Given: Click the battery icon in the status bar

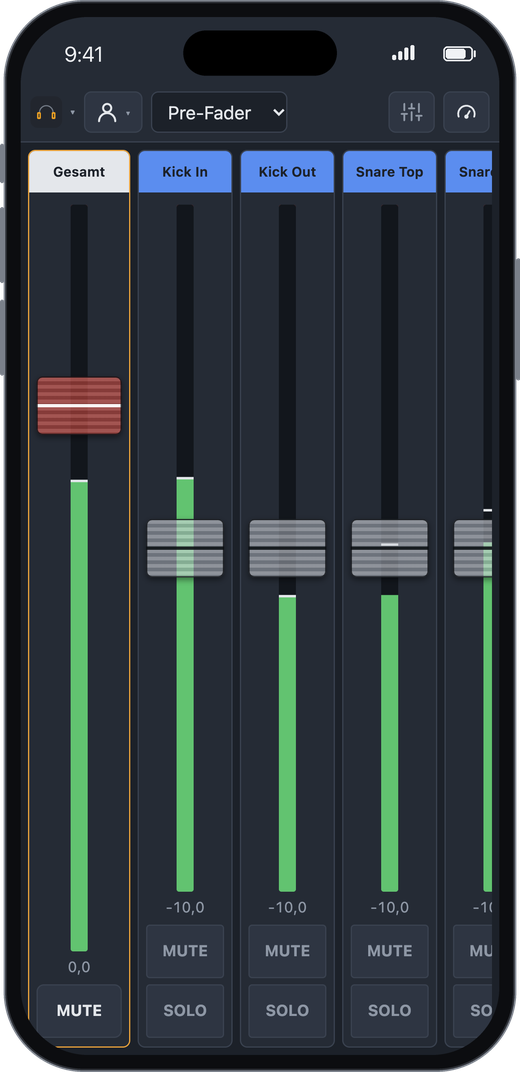Looking at the screenshot, I should [x=459, y=54].
